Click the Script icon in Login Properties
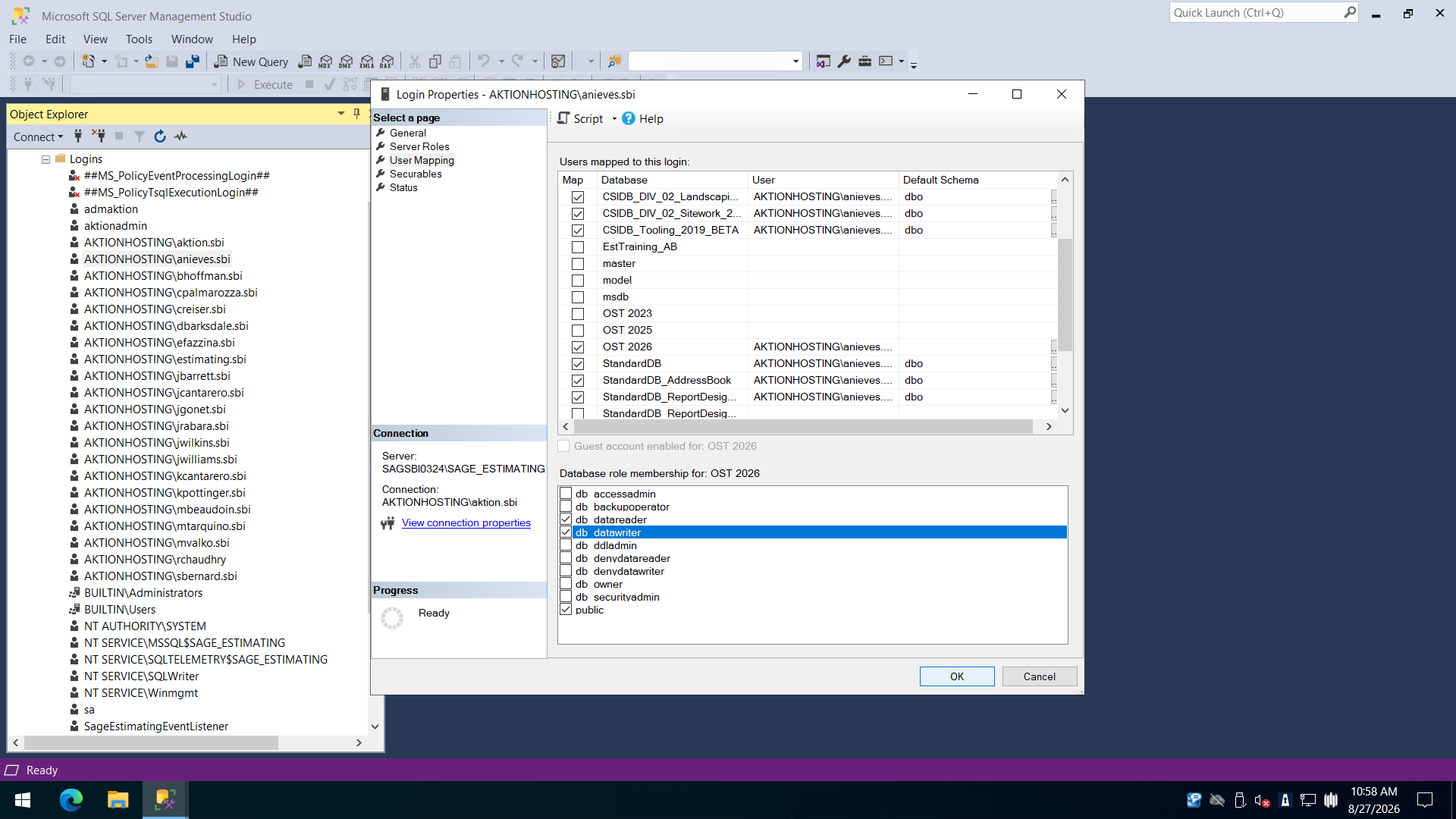The width and height of the screenshot is (1456, 819). pyautogui.click(x=563, y=118)
